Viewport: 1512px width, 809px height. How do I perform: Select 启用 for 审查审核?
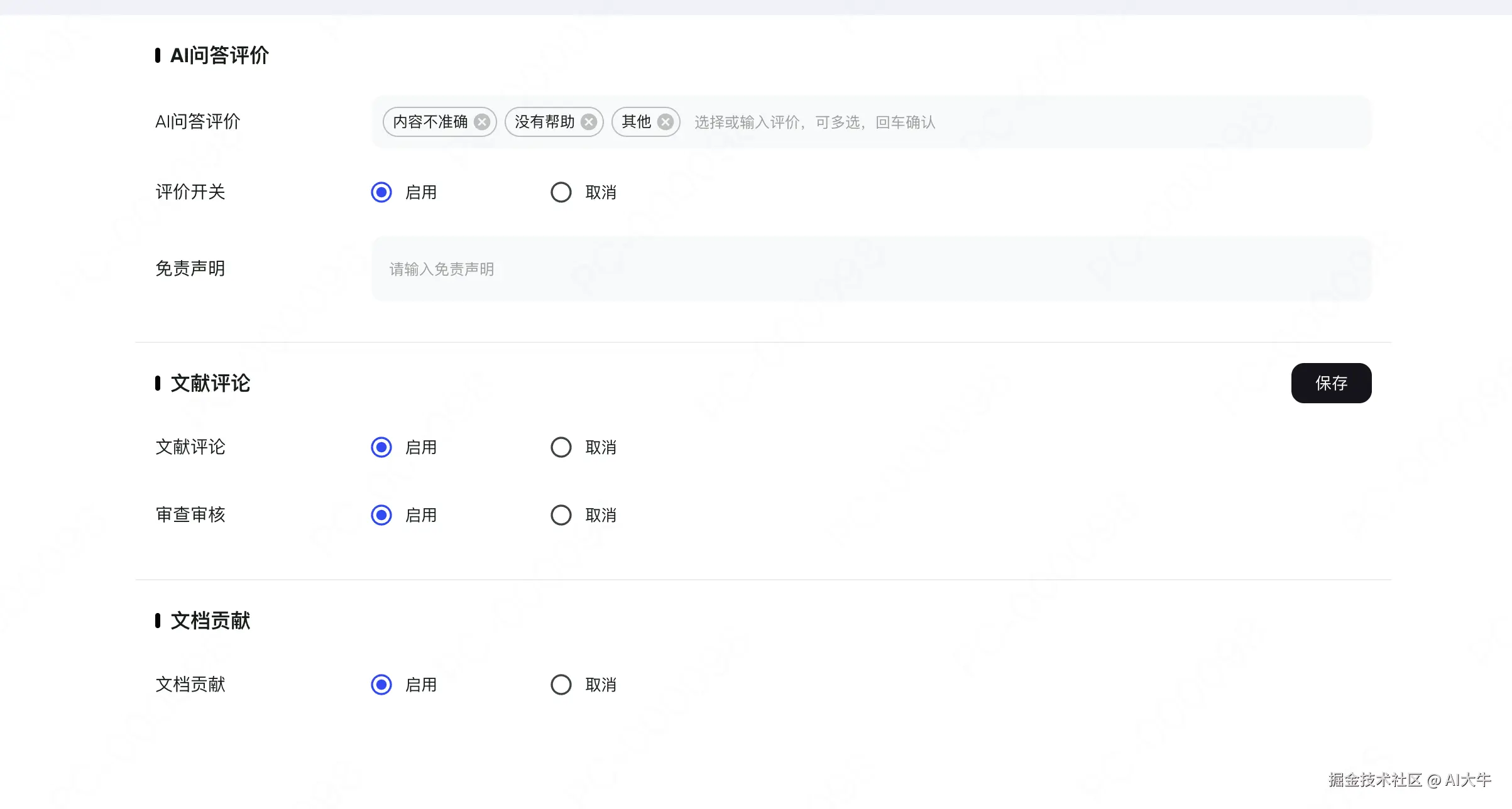[381, 515]
